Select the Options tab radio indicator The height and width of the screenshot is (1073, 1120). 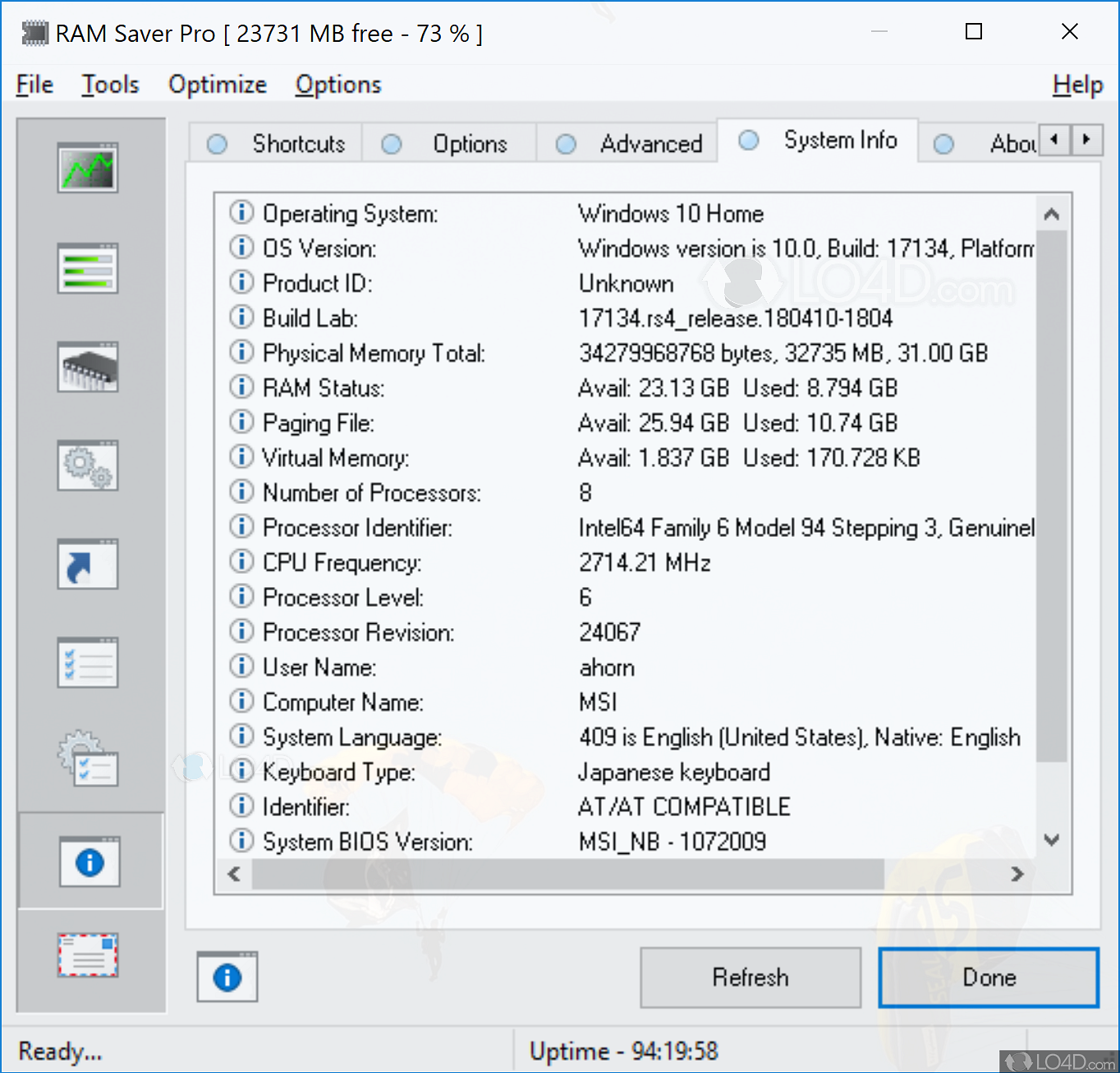click(392, 144)
